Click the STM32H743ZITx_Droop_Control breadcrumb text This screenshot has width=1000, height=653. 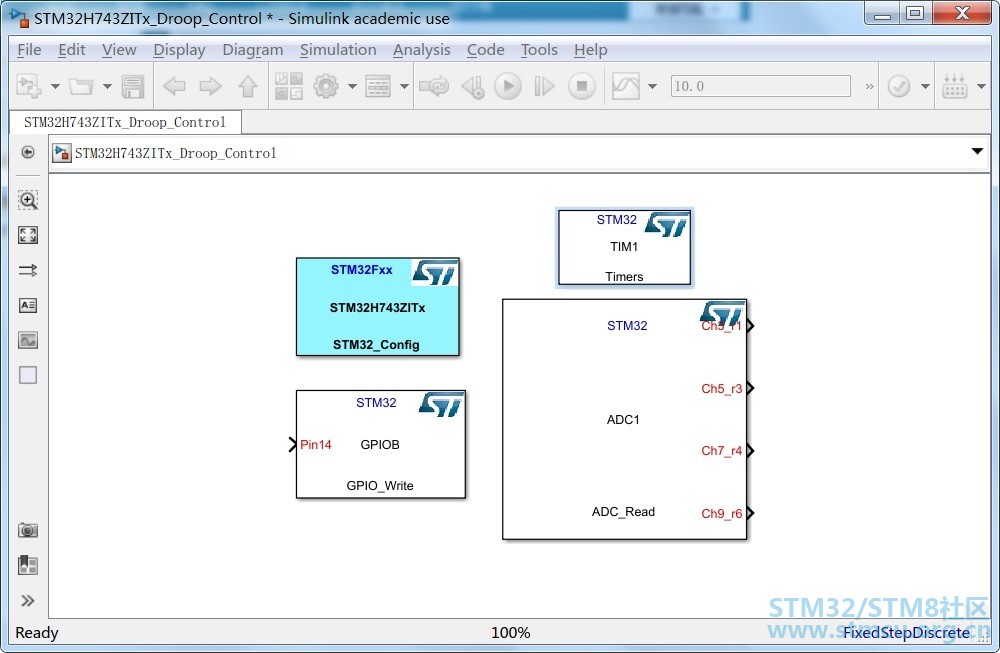tap(175, 153)
